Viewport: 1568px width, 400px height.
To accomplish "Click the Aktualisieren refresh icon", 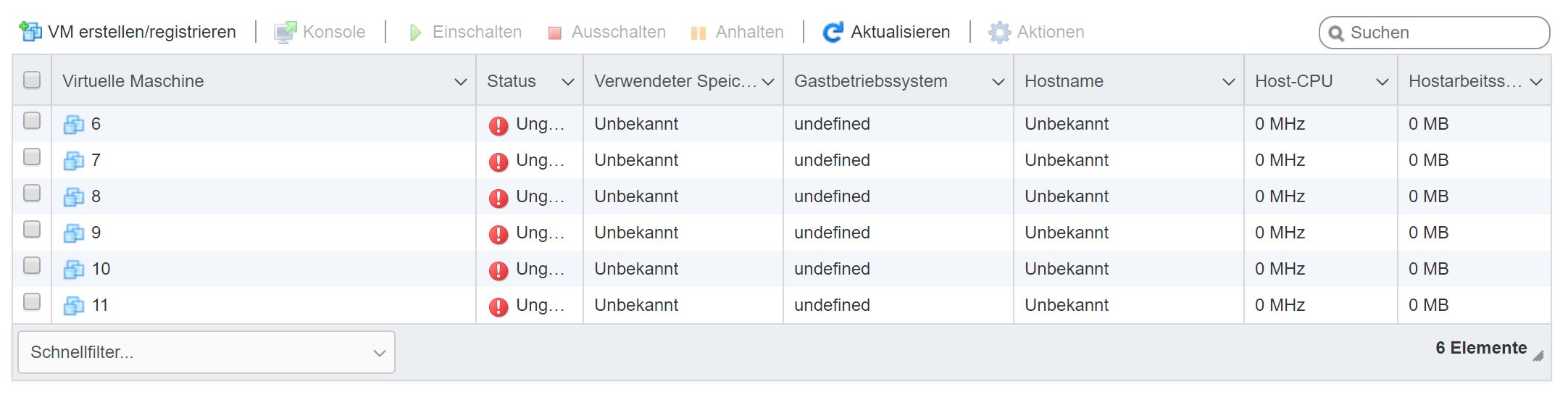I will click(833, 32).
